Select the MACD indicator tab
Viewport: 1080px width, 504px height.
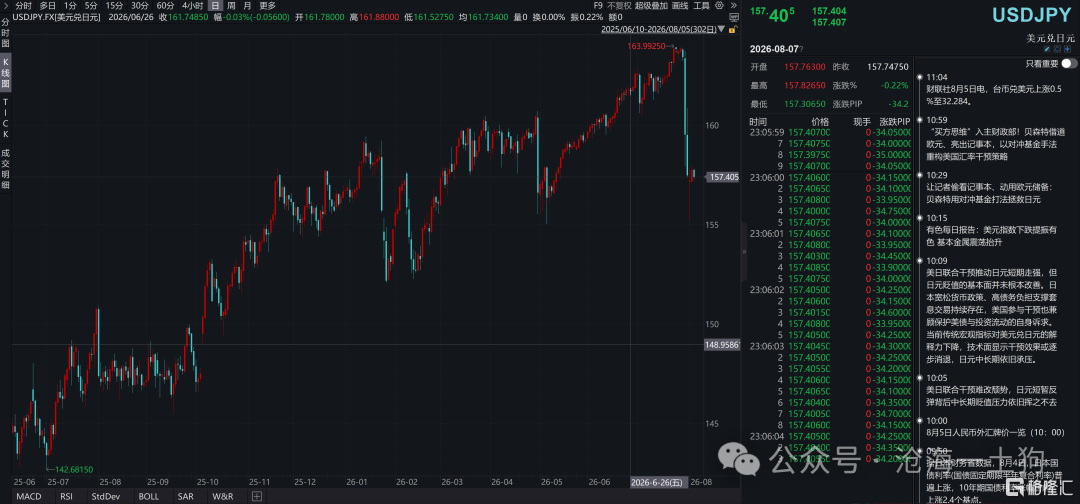click(x=28, y=496)
